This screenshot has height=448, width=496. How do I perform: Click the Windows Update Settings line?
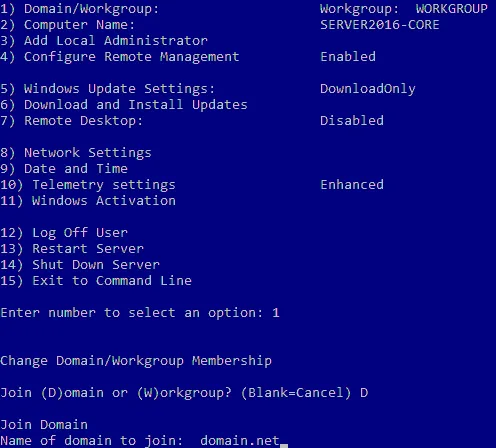(x=107, y=89)
